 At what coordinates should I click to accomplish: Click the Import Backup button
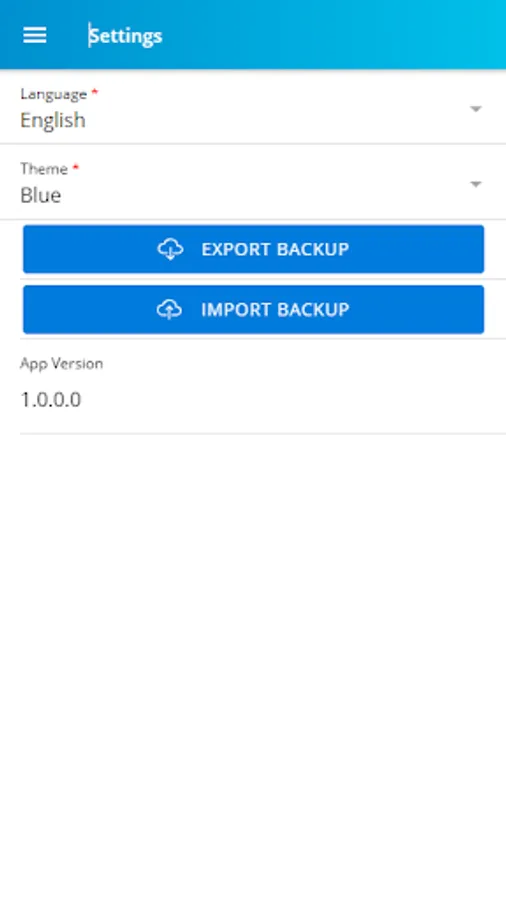click(254, 309)
